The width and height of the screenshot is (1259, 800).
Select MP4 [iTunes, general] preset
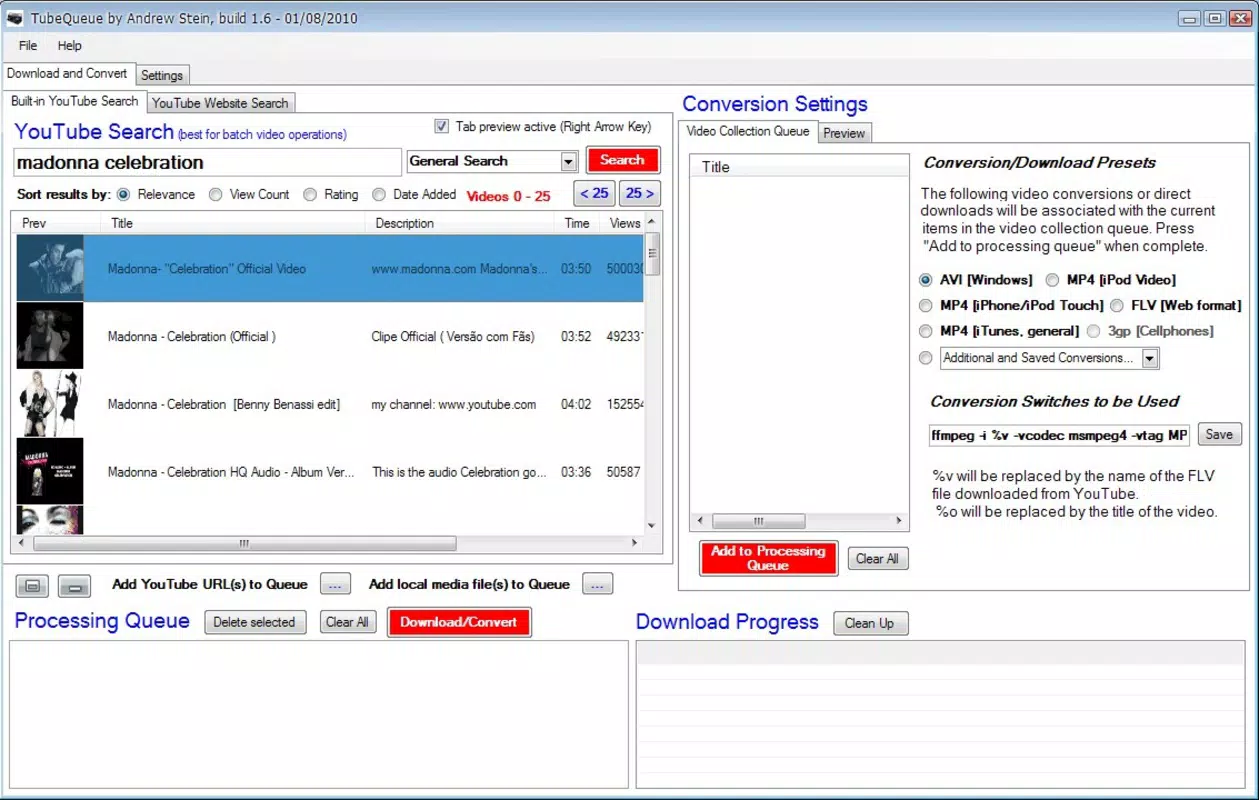[x=925, y=331]
